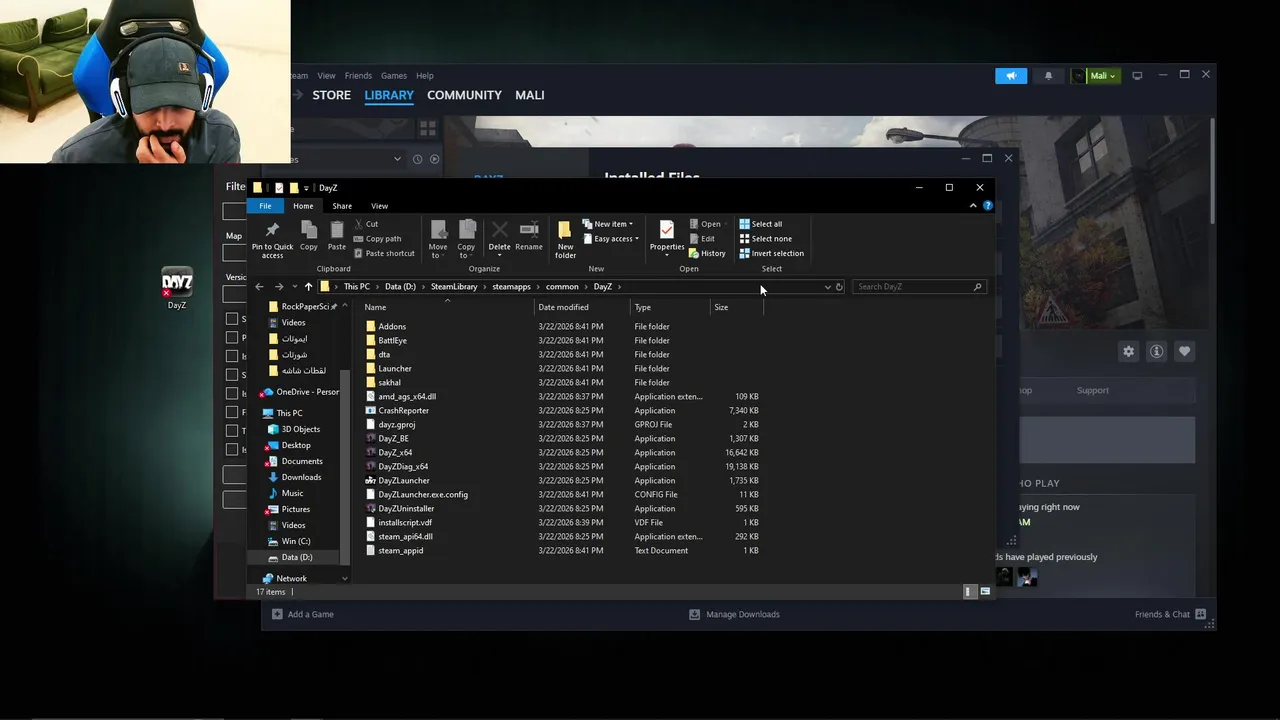Collapse the Explorer ribbon chevron

point(973,205)
